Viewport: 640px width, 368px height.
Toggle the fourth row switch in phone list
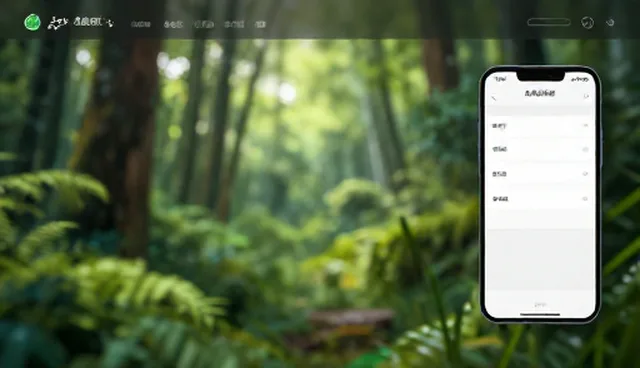click(x=585, y=199)
